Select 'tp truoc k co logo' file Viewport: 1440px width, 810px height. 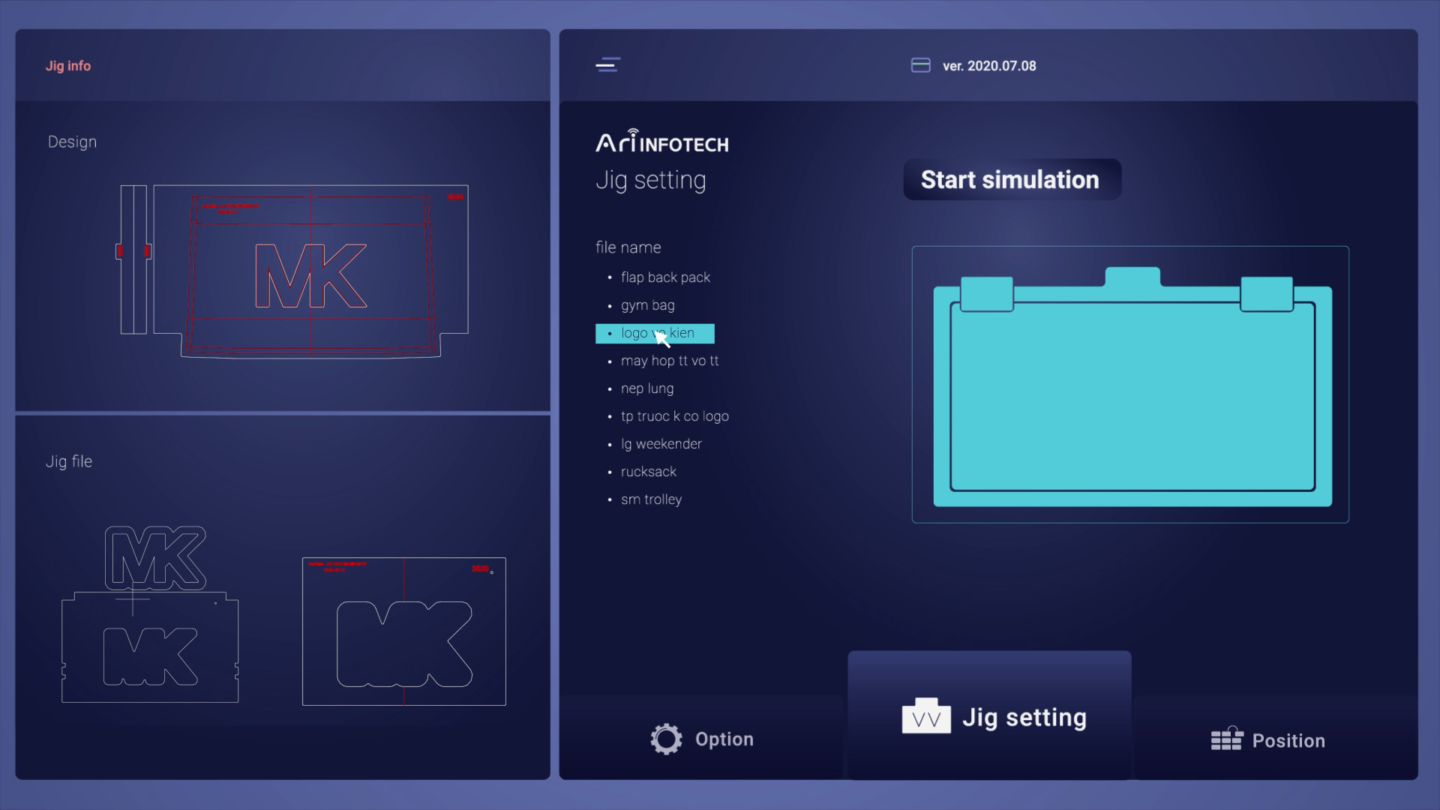[x=674, y=416]
